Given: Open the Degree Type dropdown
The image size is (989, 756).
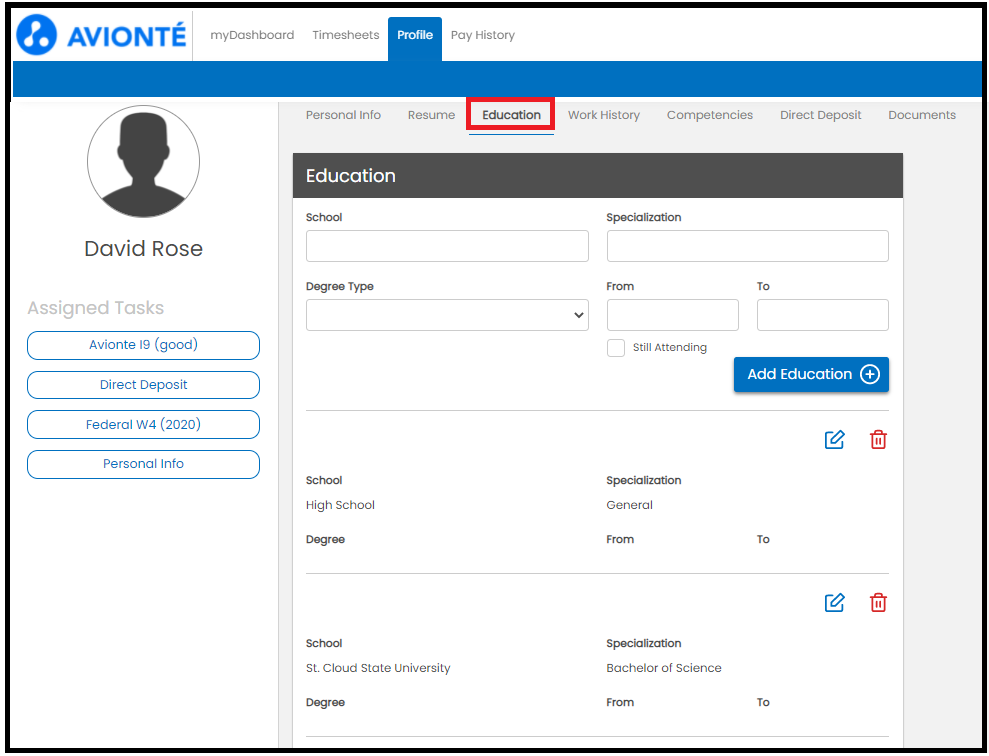Looking at the screenshot, I should click(x=447, y=314).
